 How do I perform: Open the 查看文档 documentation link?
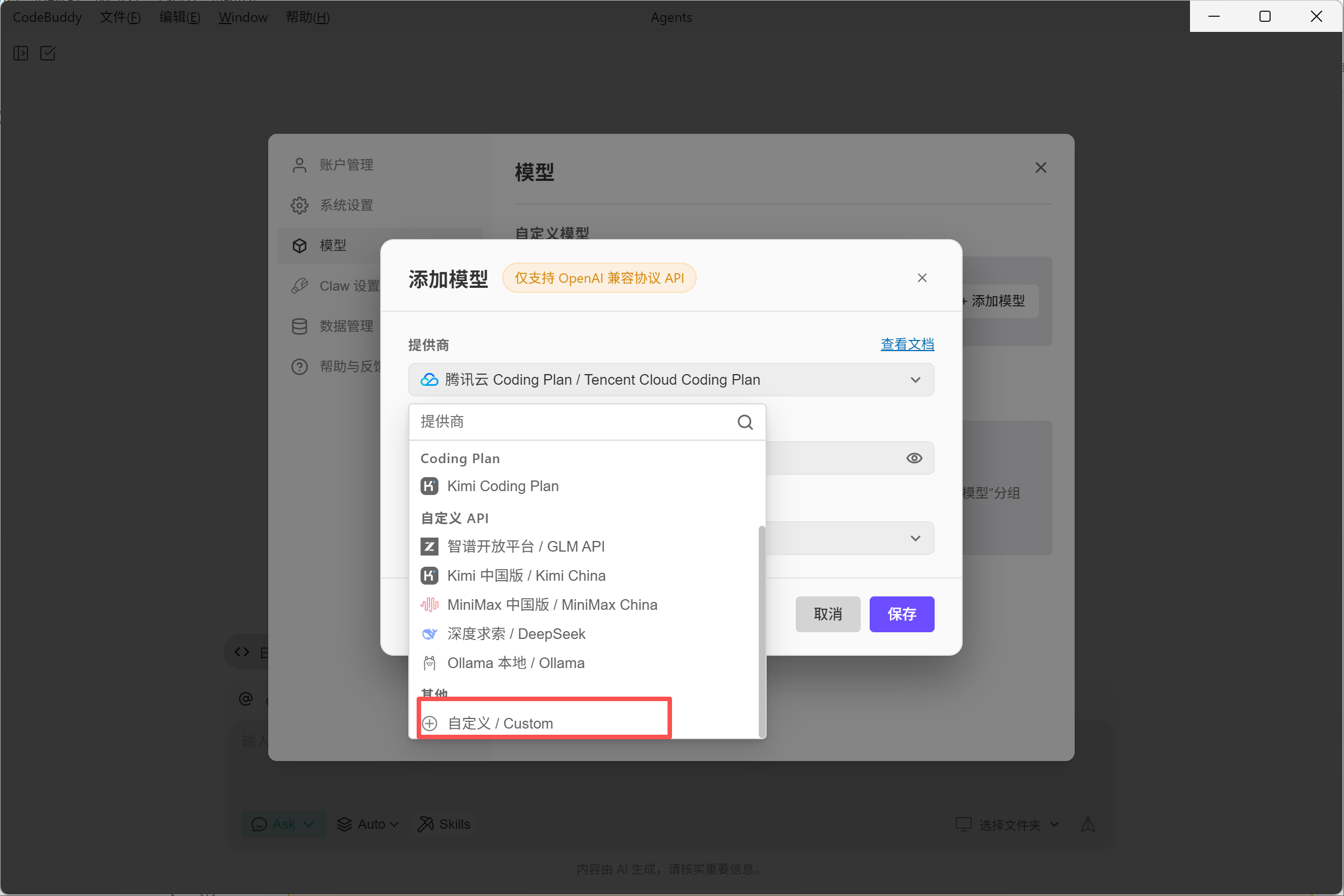[x=907, y=345]
